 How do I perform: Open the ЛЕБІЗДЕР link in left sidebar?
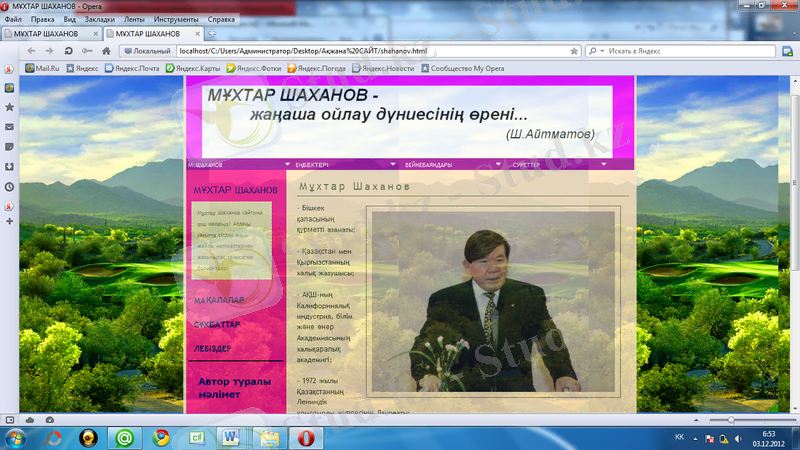click(x=212, y=348)
